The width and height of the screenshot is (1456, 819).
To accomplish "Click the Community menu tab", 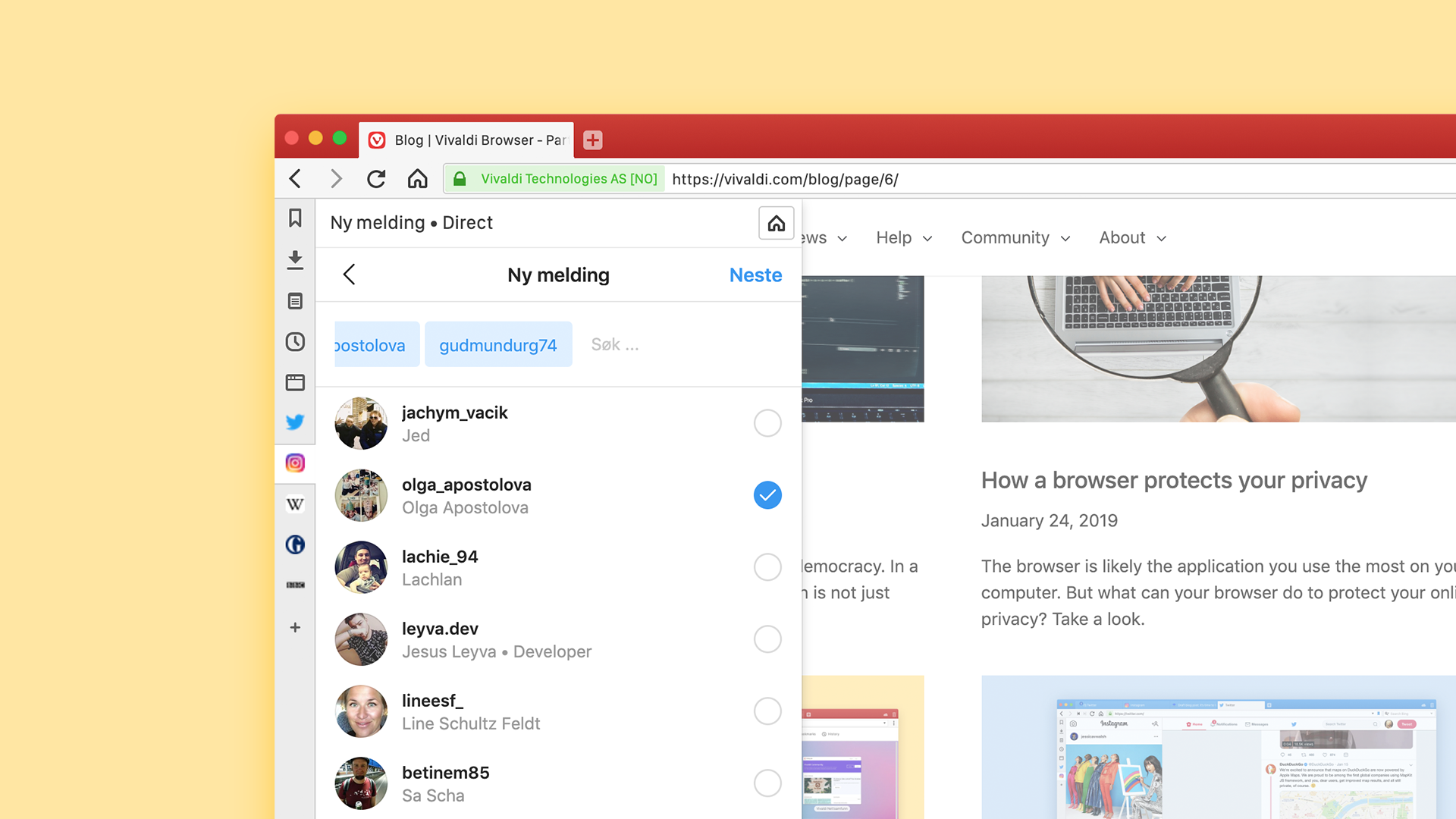I will click(x=1015, y=238).
